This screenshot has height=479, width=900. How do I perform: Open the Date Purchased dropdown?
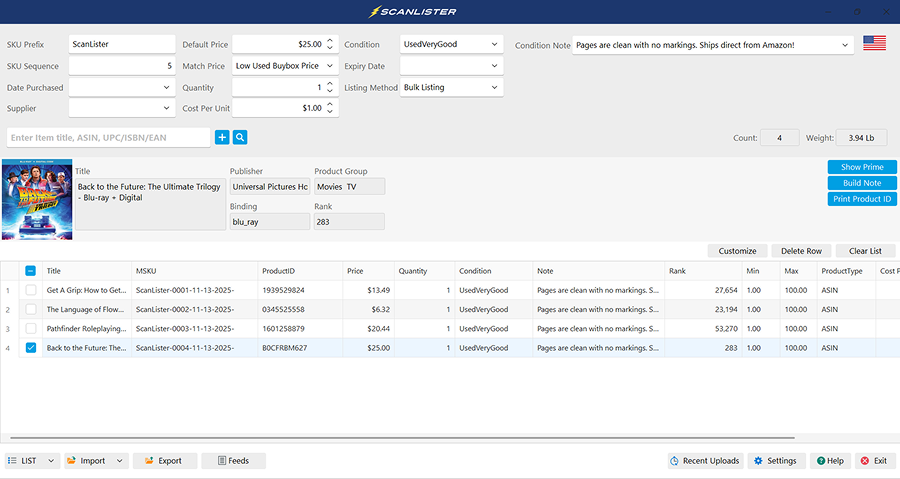[122, 88]
